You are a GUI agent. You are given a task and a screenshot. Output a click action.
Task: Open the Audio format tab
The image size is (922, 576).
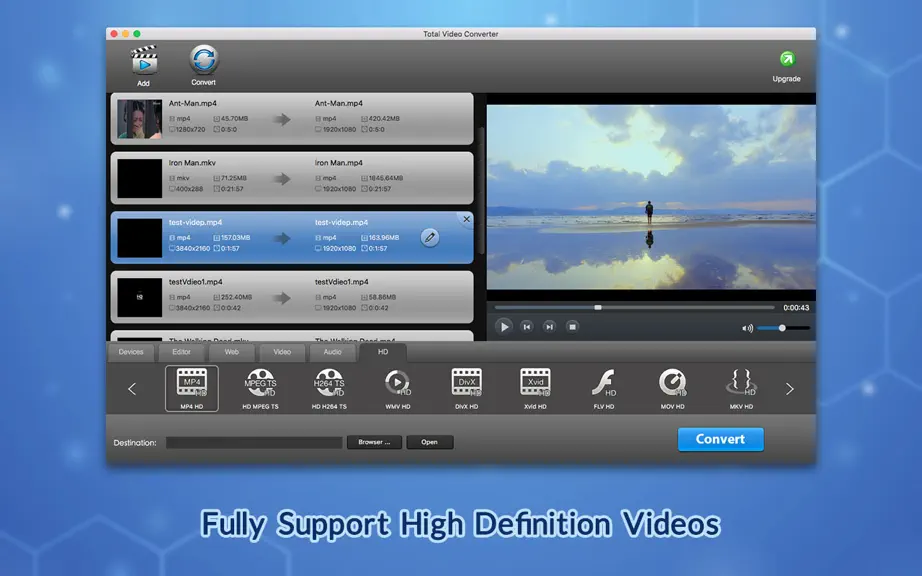pyautogui.click(x=332, y=352)
